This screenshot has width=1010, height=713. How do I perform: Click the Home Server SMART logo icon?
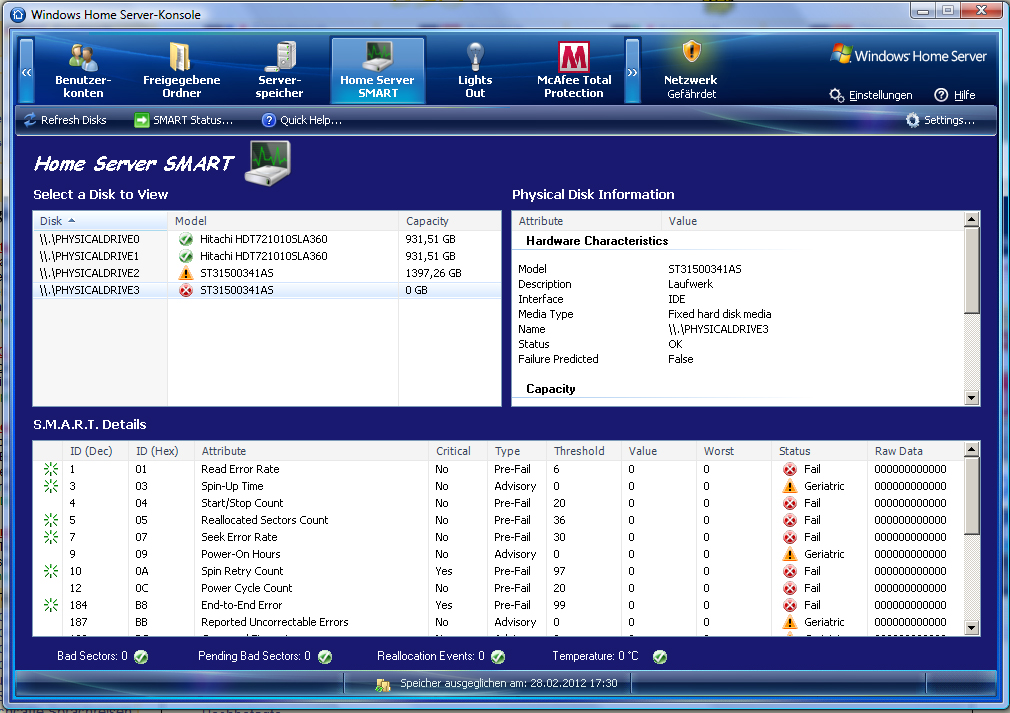point(267,163)
